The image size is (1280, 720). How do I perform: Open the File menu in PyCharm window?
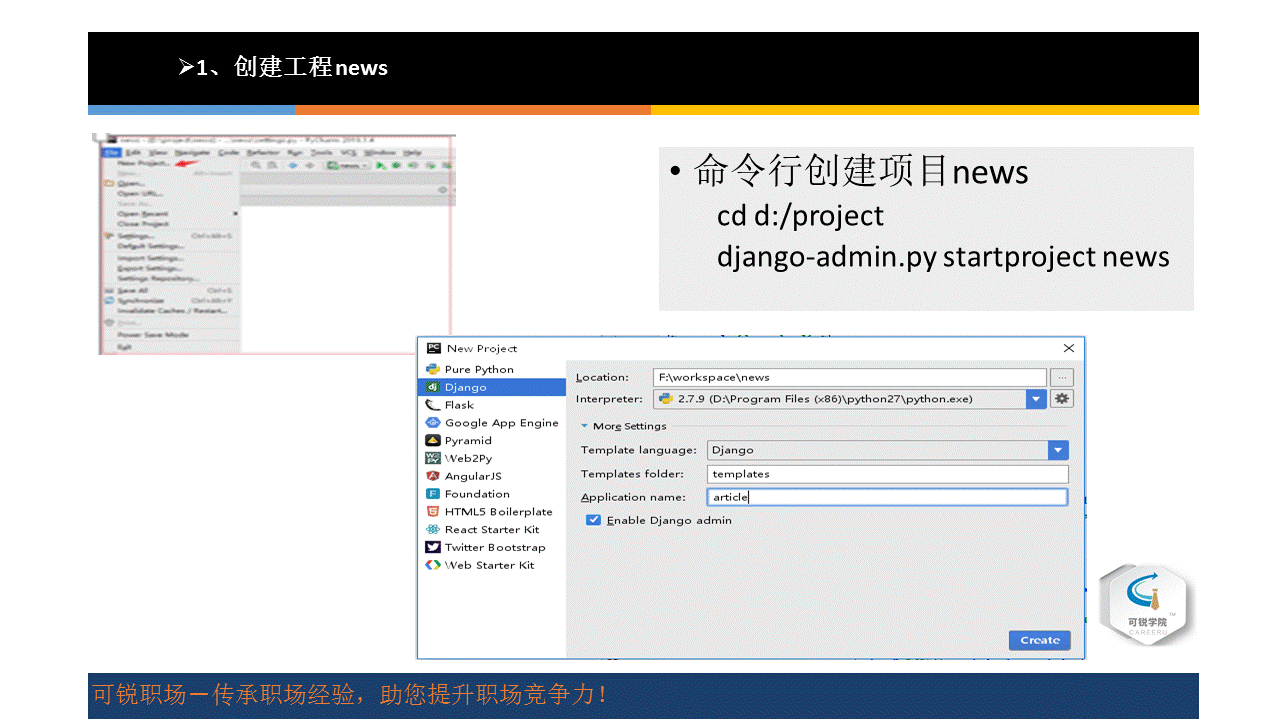(x=110, y=152)
